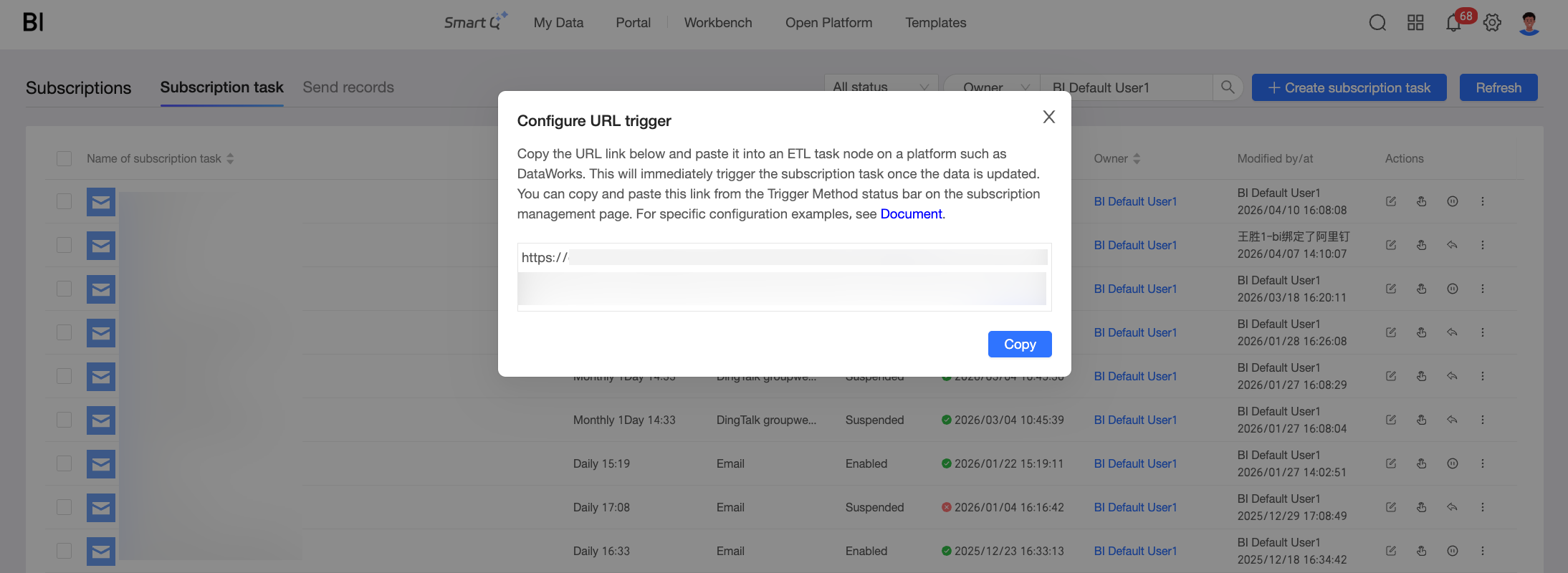Open the Document link in dialog
Viewport: 1568px width, 573px height.
pos(911,213)
